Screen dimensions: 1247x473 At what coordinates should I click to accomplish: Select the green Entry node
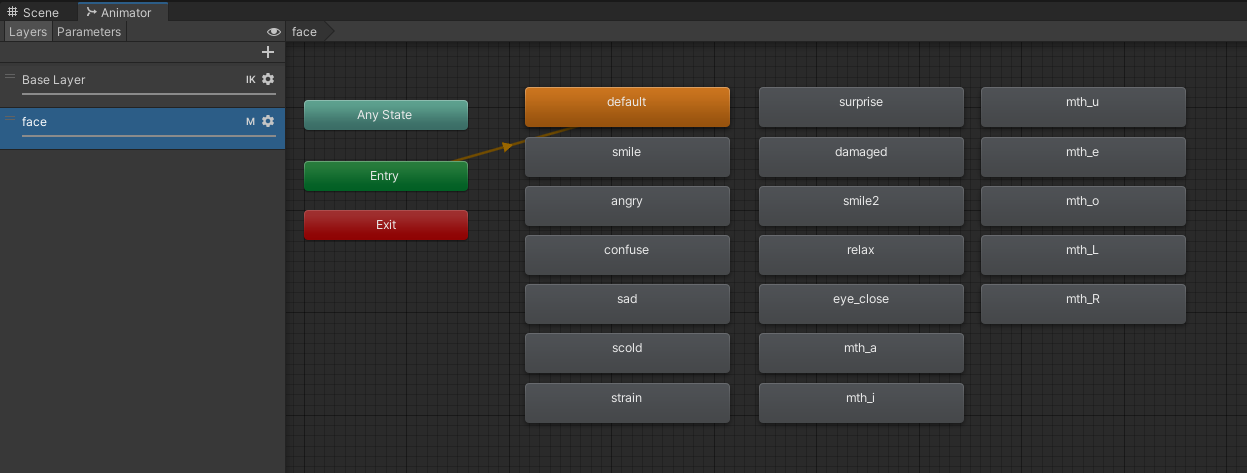point(385,176)
